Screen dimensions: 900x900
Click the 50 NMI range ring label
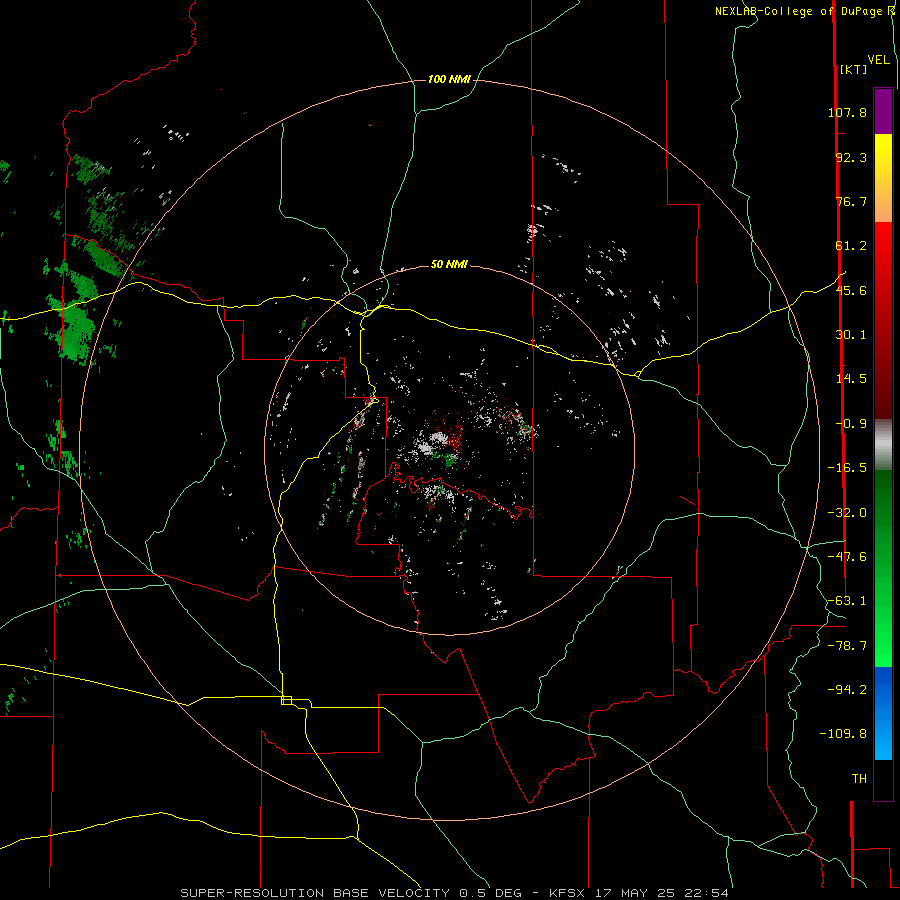pos(449,264)
